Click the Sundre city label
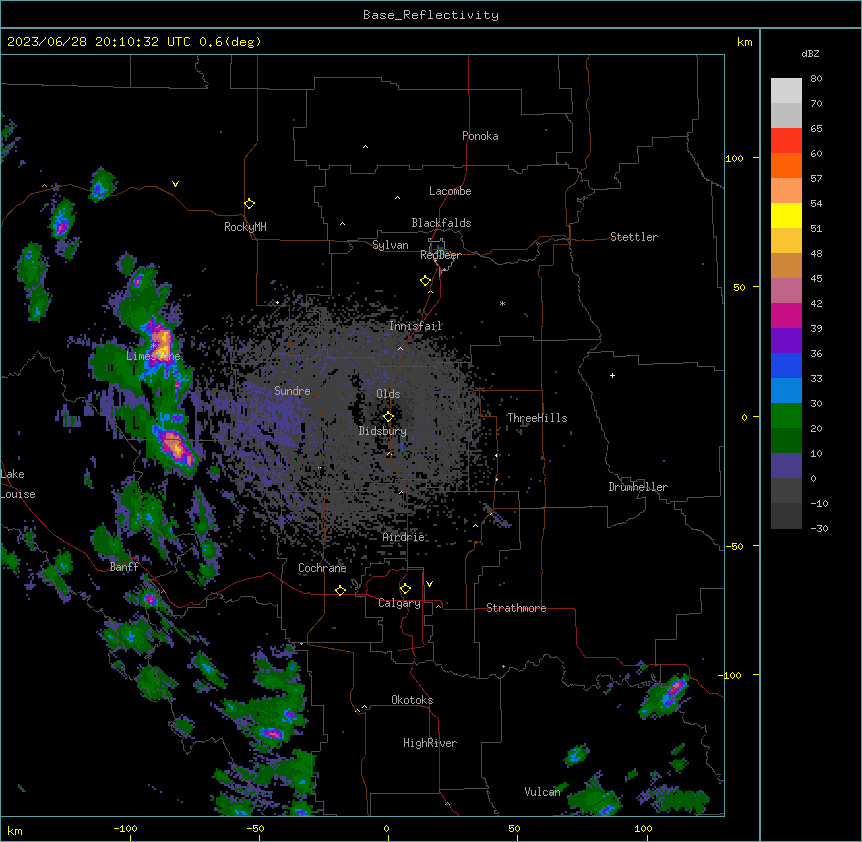This screenshot has width=862, height=842. 292,391
